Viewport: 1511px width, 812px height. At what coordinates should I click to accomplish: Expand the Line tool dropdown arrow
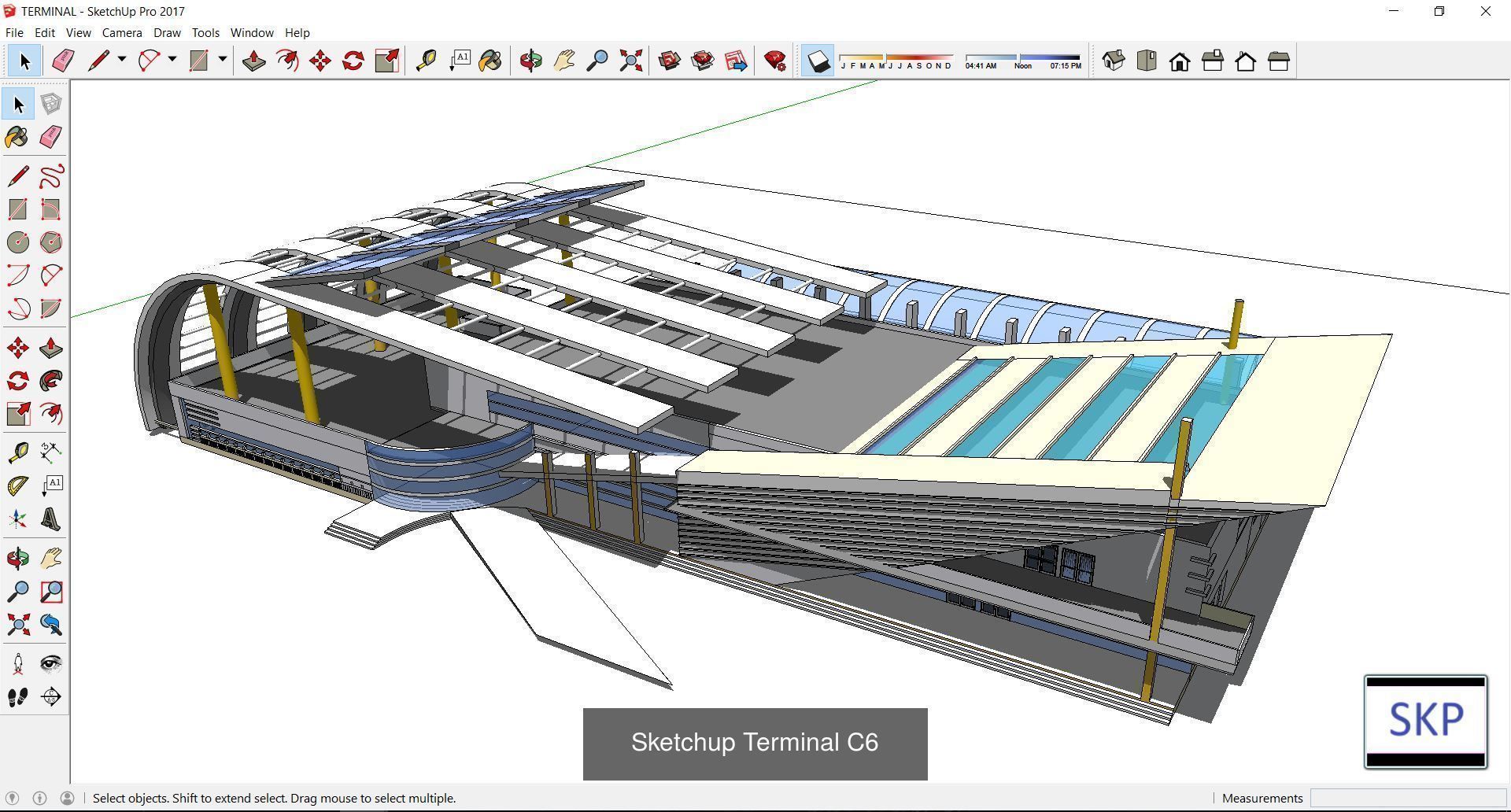[122, 60]
